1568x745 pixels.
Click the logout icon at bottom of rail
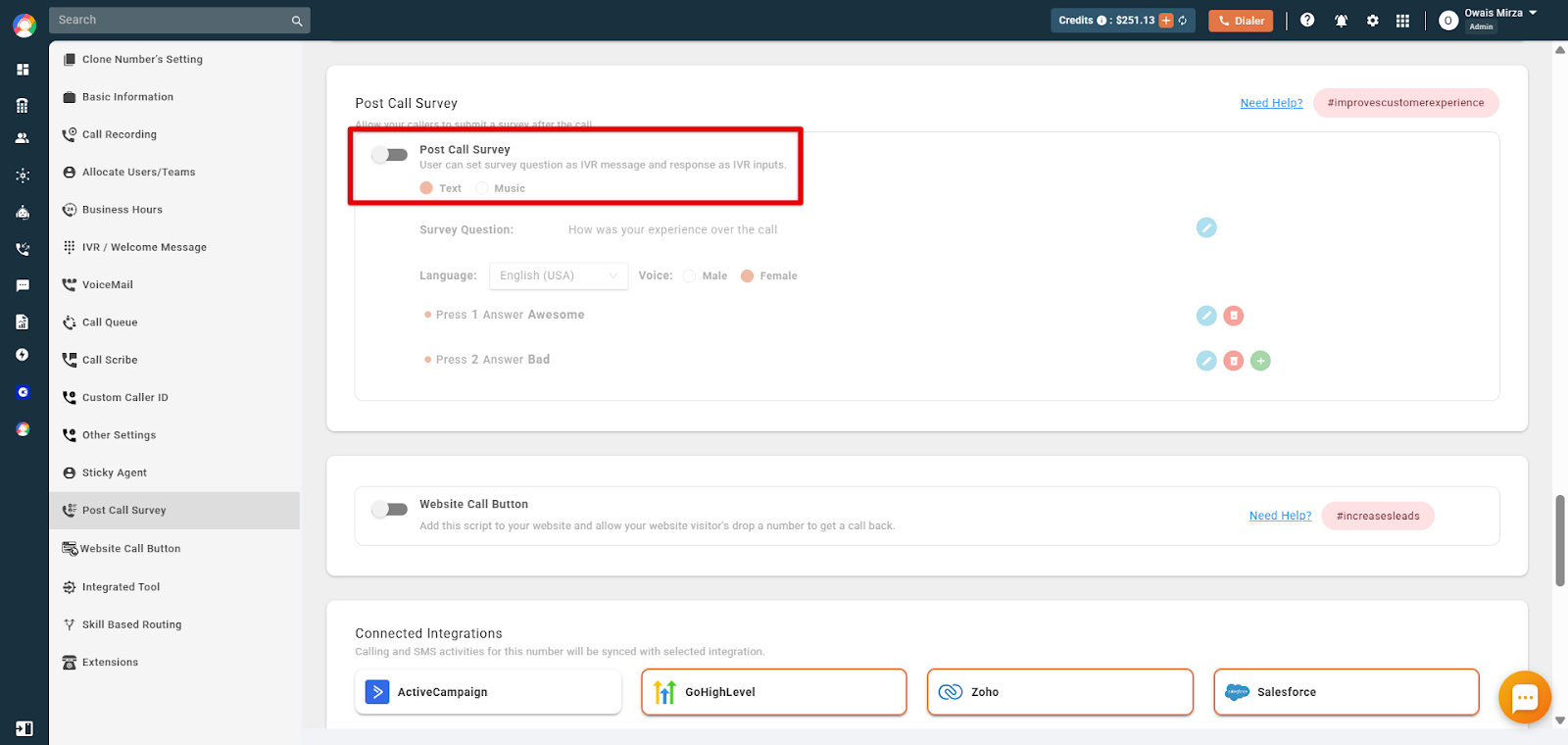(24, 728)
